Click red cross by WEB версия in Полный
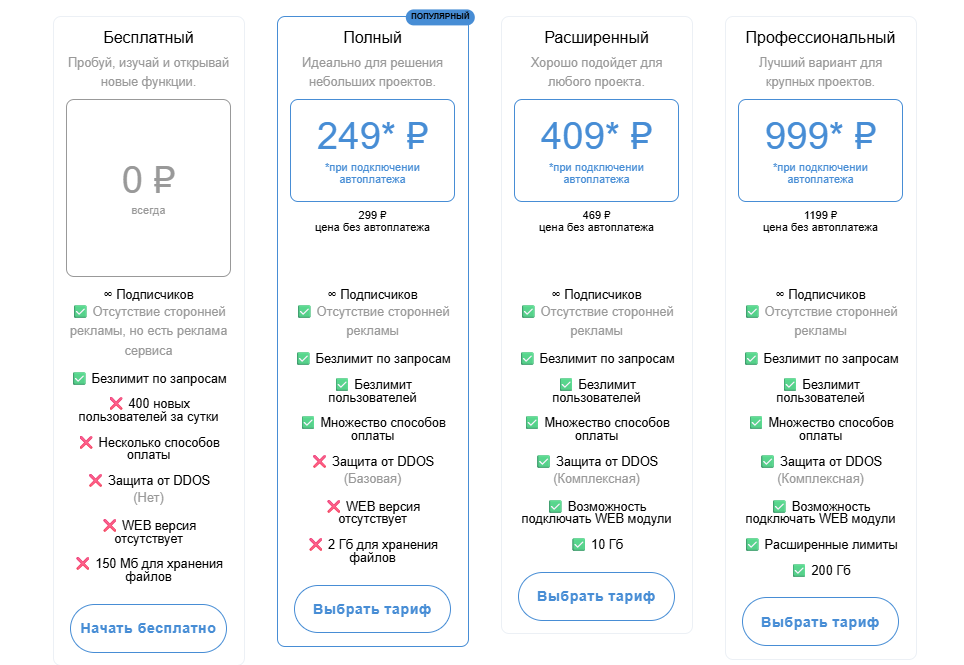The image size is (964, 665). pyautogui.click(x=334, y=507)
